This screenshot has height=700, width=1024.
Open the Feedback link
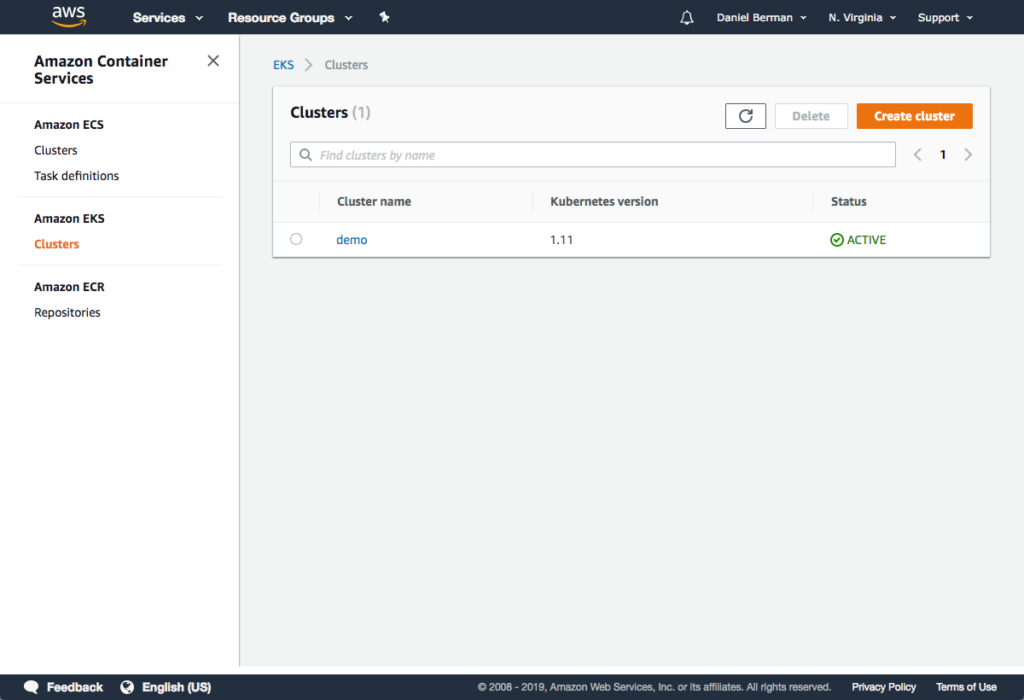[x=74, y=687]
